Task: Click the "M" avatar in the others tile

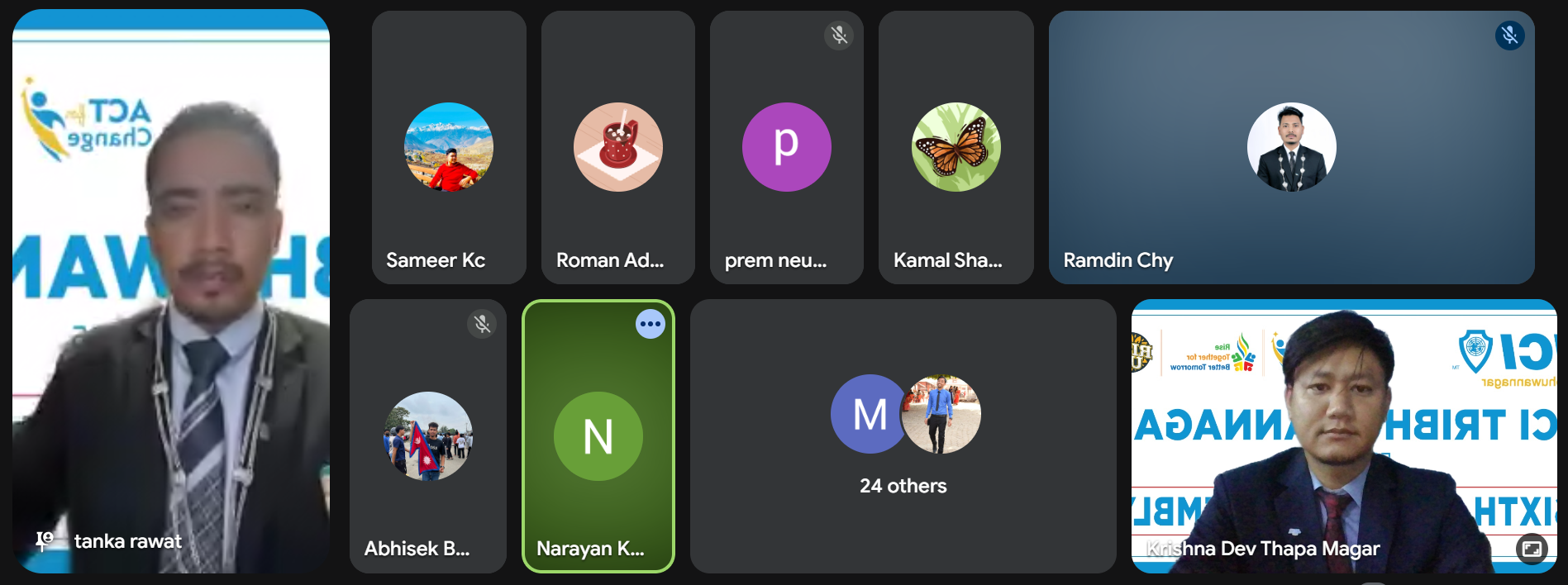Action: (869, 414)
